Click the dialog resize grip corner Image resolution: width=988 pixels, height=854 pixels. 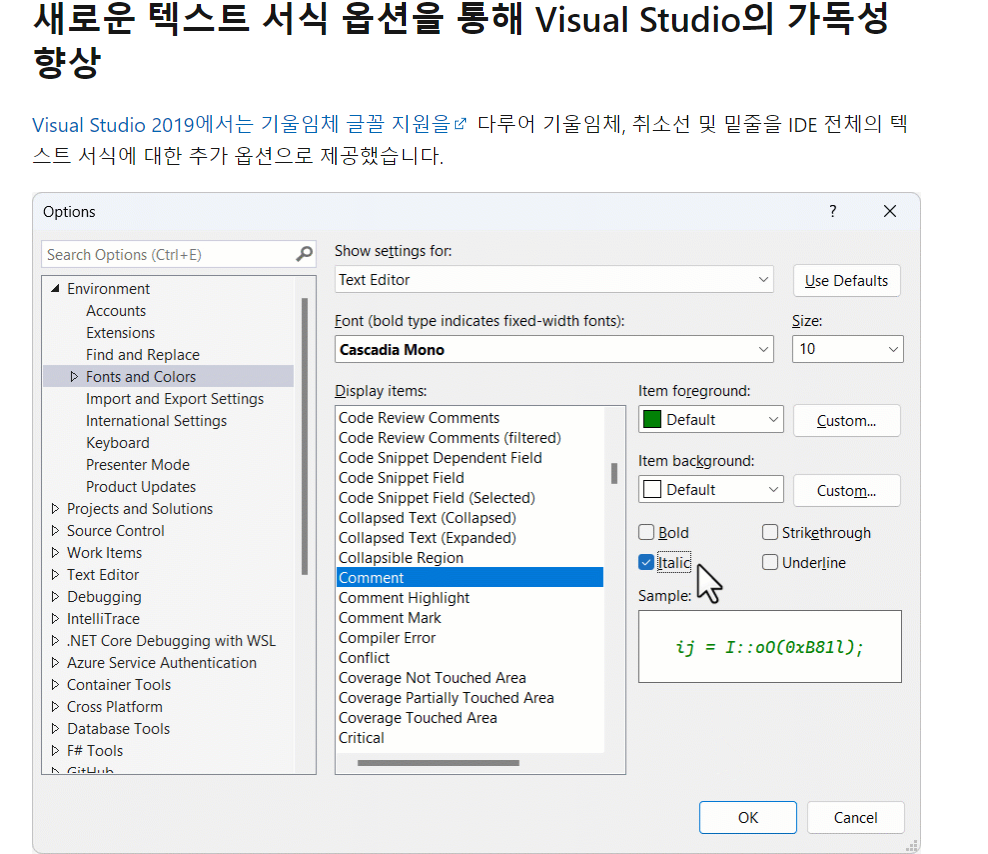(912, 845)
